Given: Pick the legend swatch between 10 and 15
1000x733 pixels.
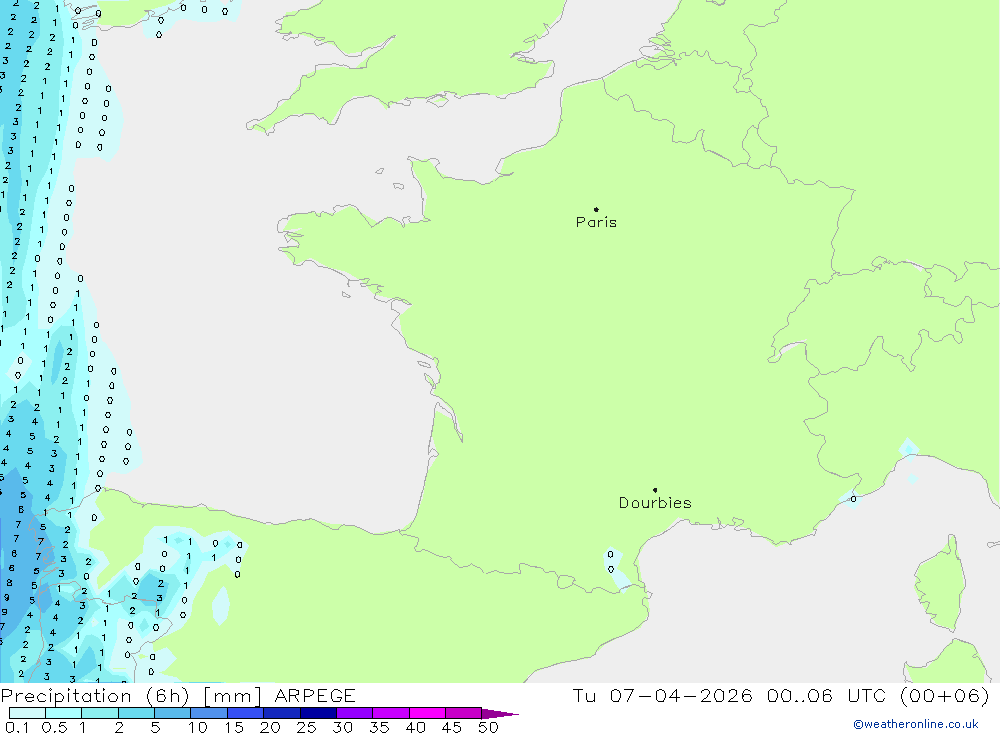Looking at the screenshot, I should [x=209, y=713].
